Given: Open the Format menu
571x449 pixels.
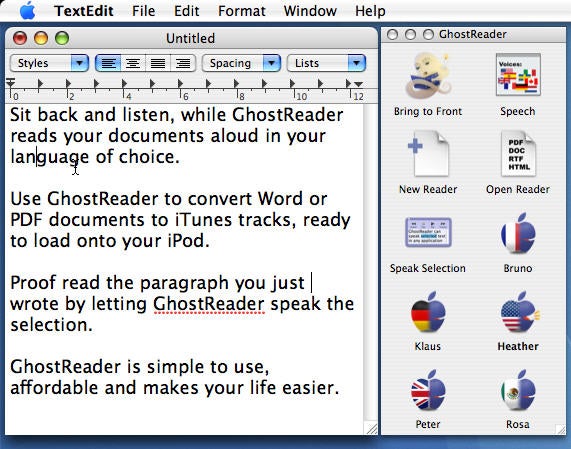Looking at the screenshot, I should click(241, 11).
